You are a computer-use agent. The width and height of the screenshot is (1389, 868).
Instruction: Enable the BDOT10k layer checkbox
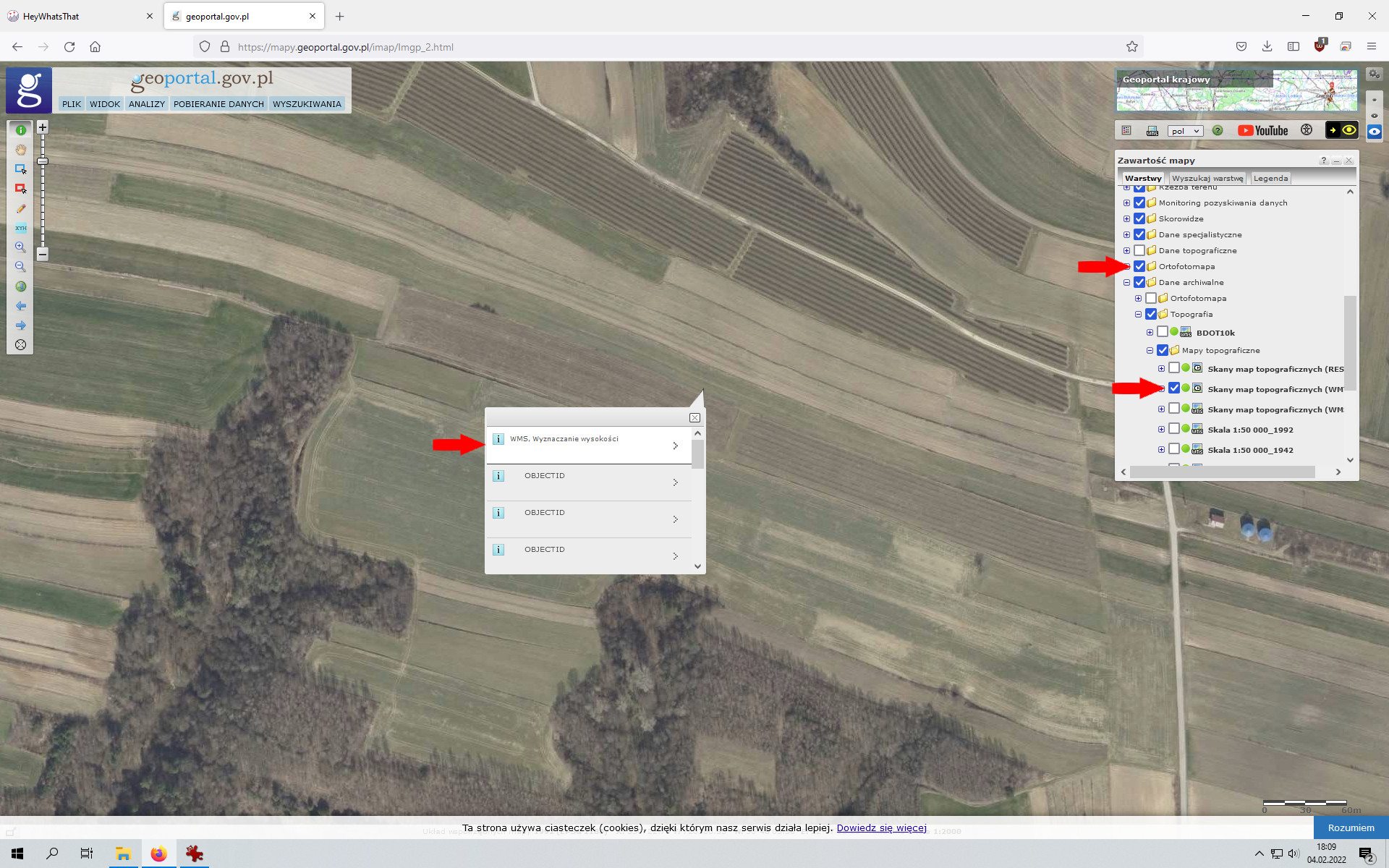1163,332
